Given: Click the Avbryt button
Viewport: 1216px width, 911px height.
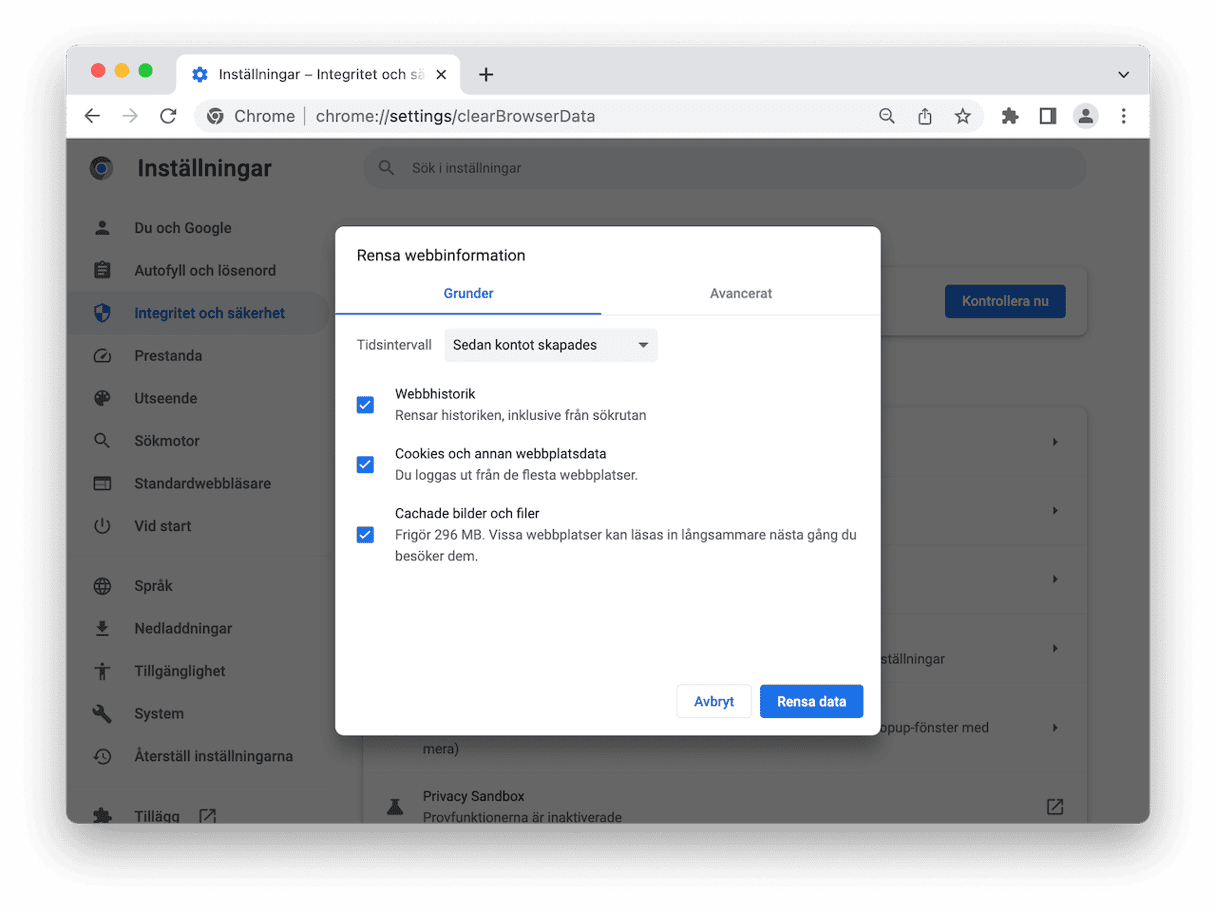Looking at the screenshot, I should click(x=714, y=702).
